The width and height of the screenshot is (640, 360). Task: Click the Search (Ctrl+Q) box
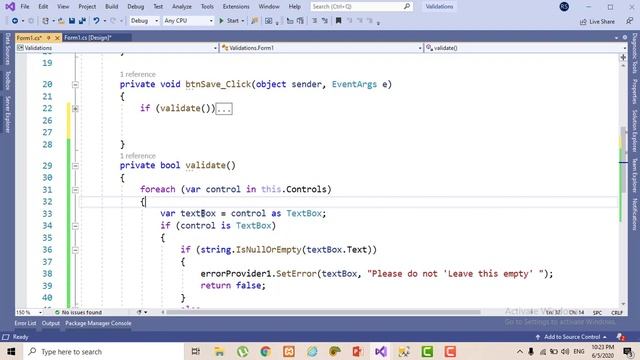pyautogui.click(x=361, y=7)
